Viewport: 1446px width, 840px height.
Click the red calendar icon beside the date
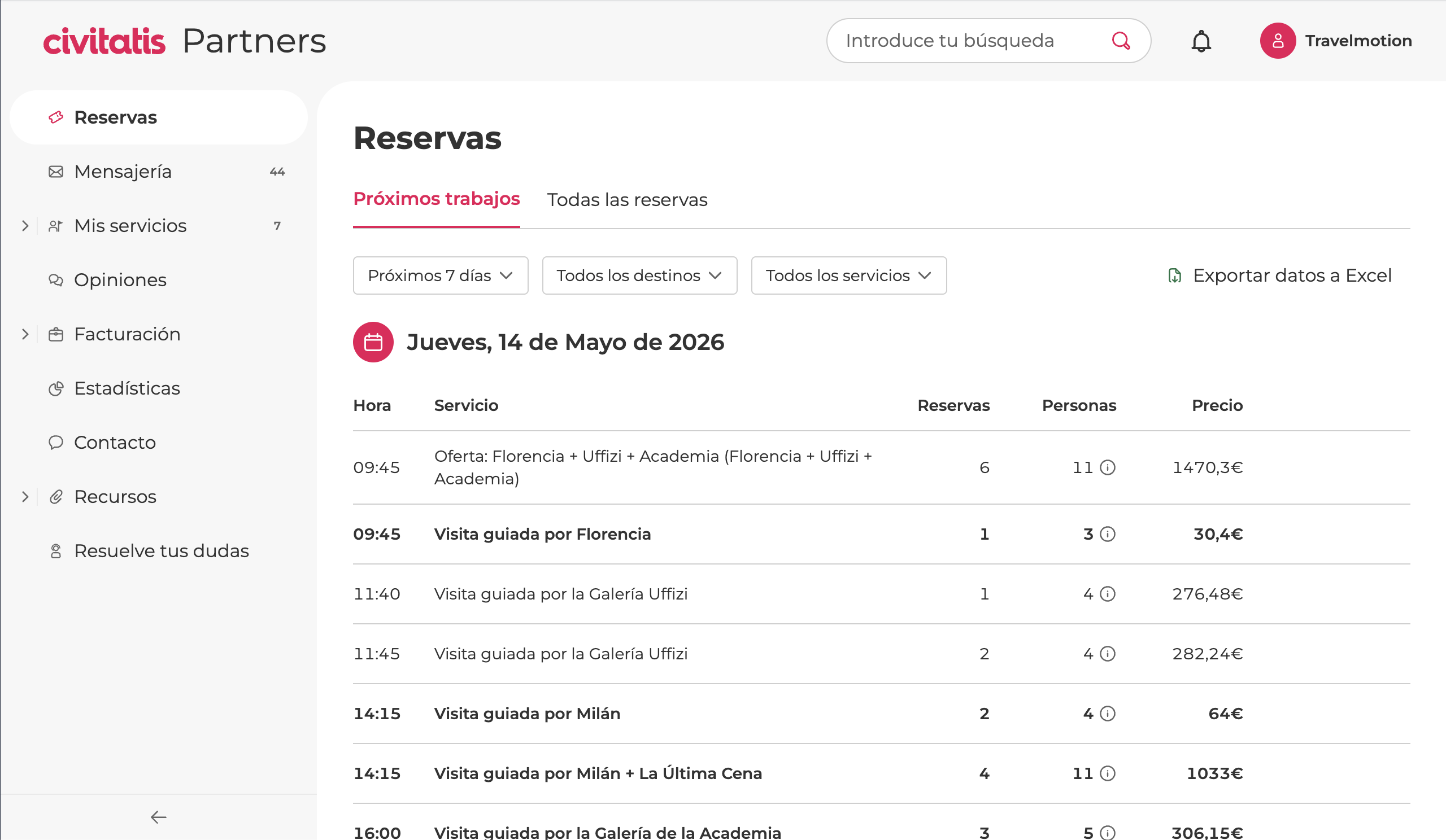(x=373, y=342)
